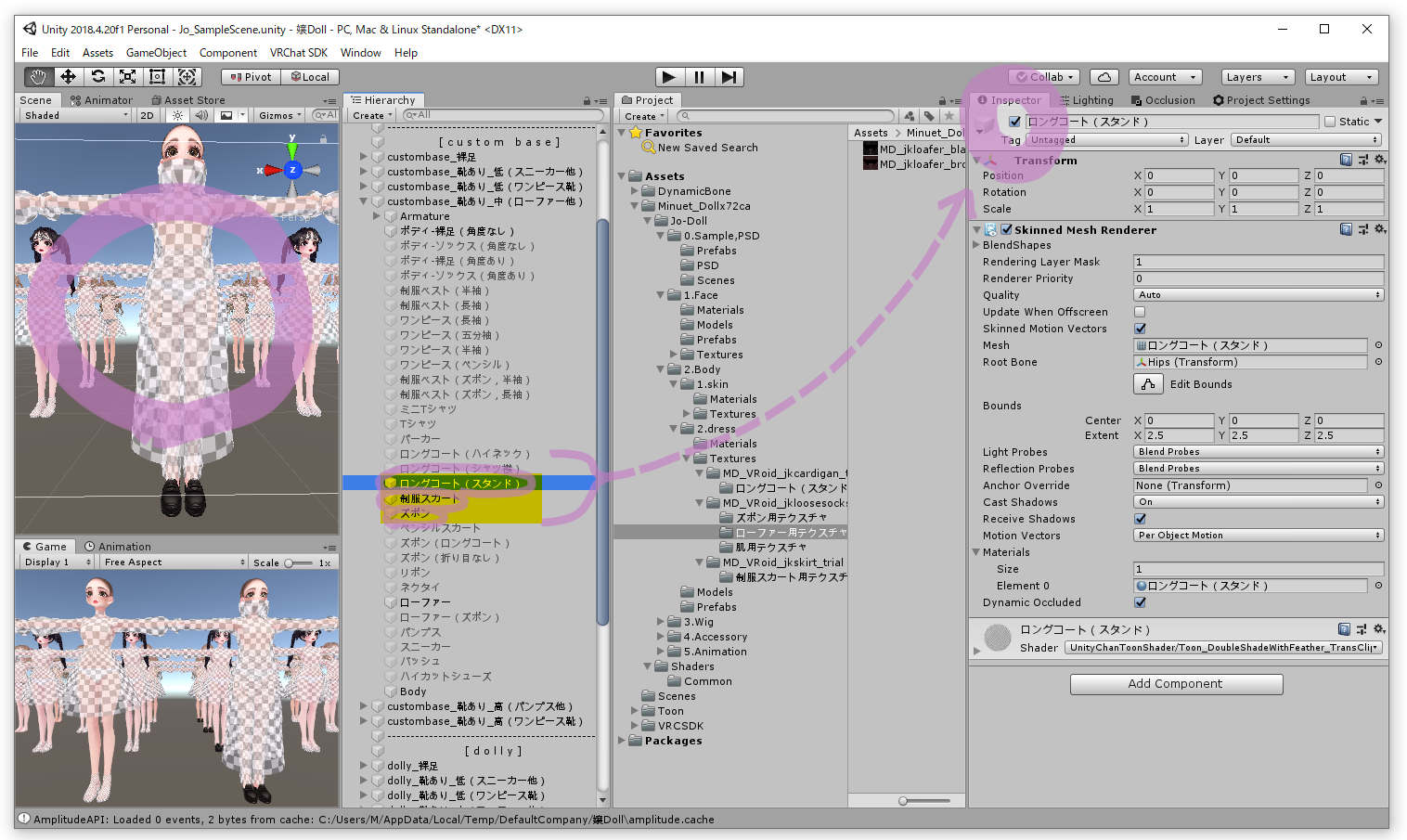This screenshot has width=1407, height=840.
Task: Switch to the Asset Store tab
Action: [x=187, y=100]
